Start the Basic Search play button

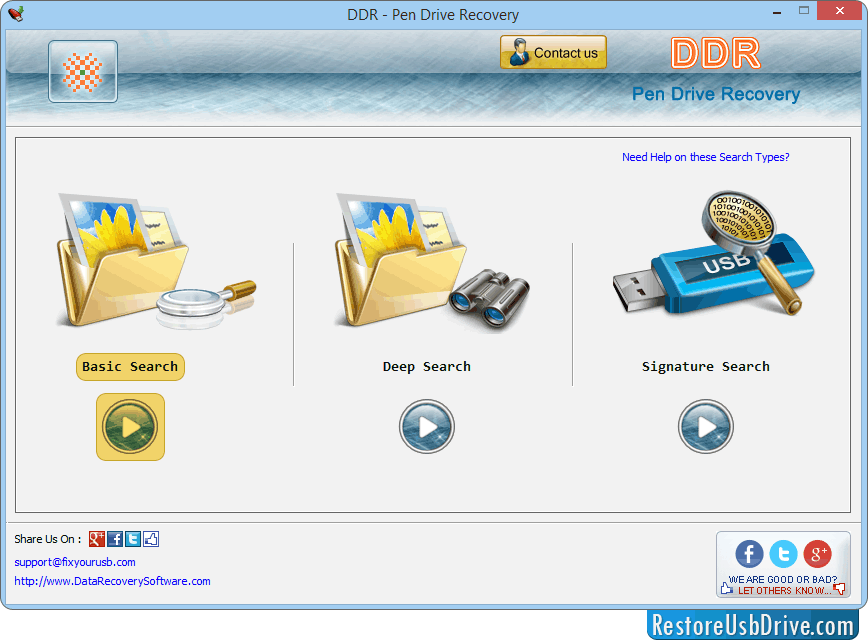click(130, 427)
